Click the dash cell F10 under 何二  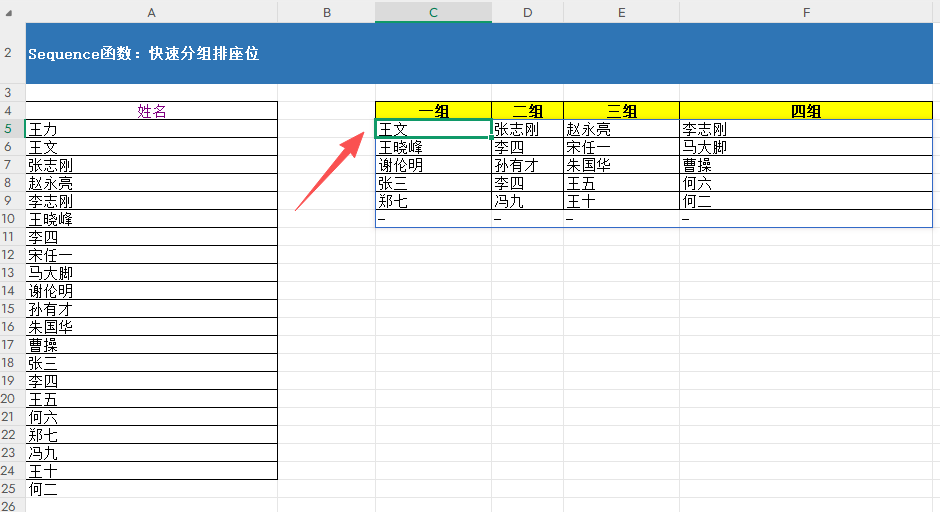806,219
